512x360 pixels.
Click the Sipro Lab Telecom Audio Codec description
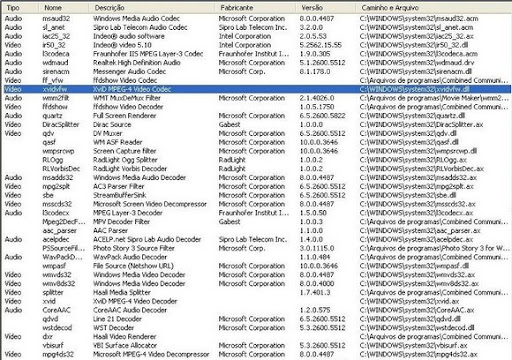point(140,27)
